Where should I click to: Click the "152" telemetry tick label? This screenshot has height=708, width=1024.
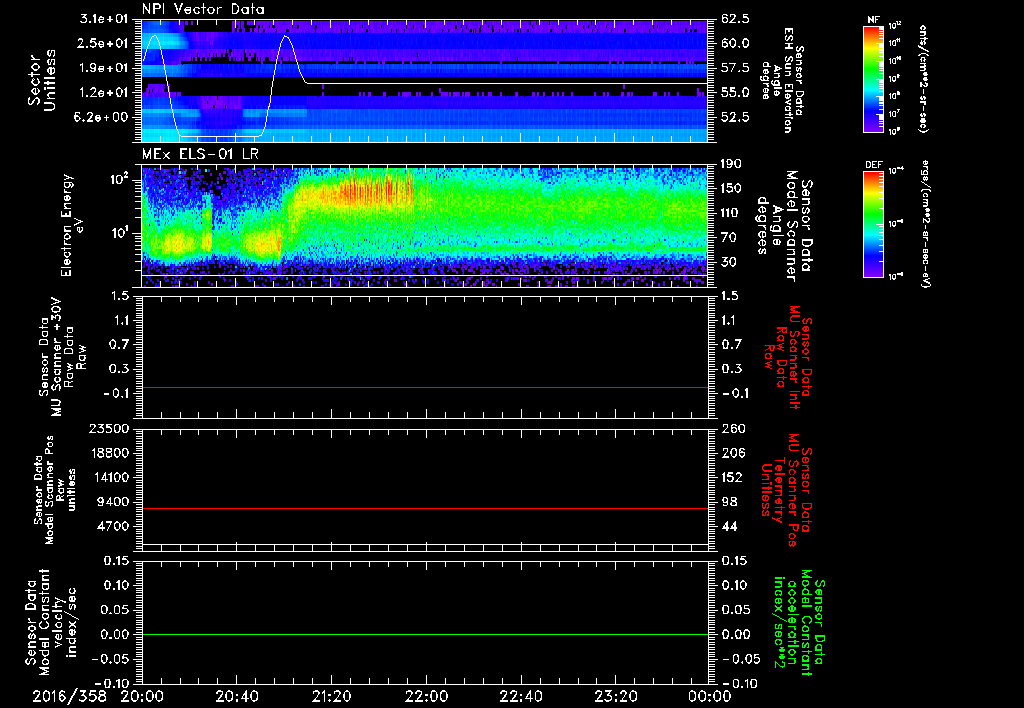(x=733, y=477)
